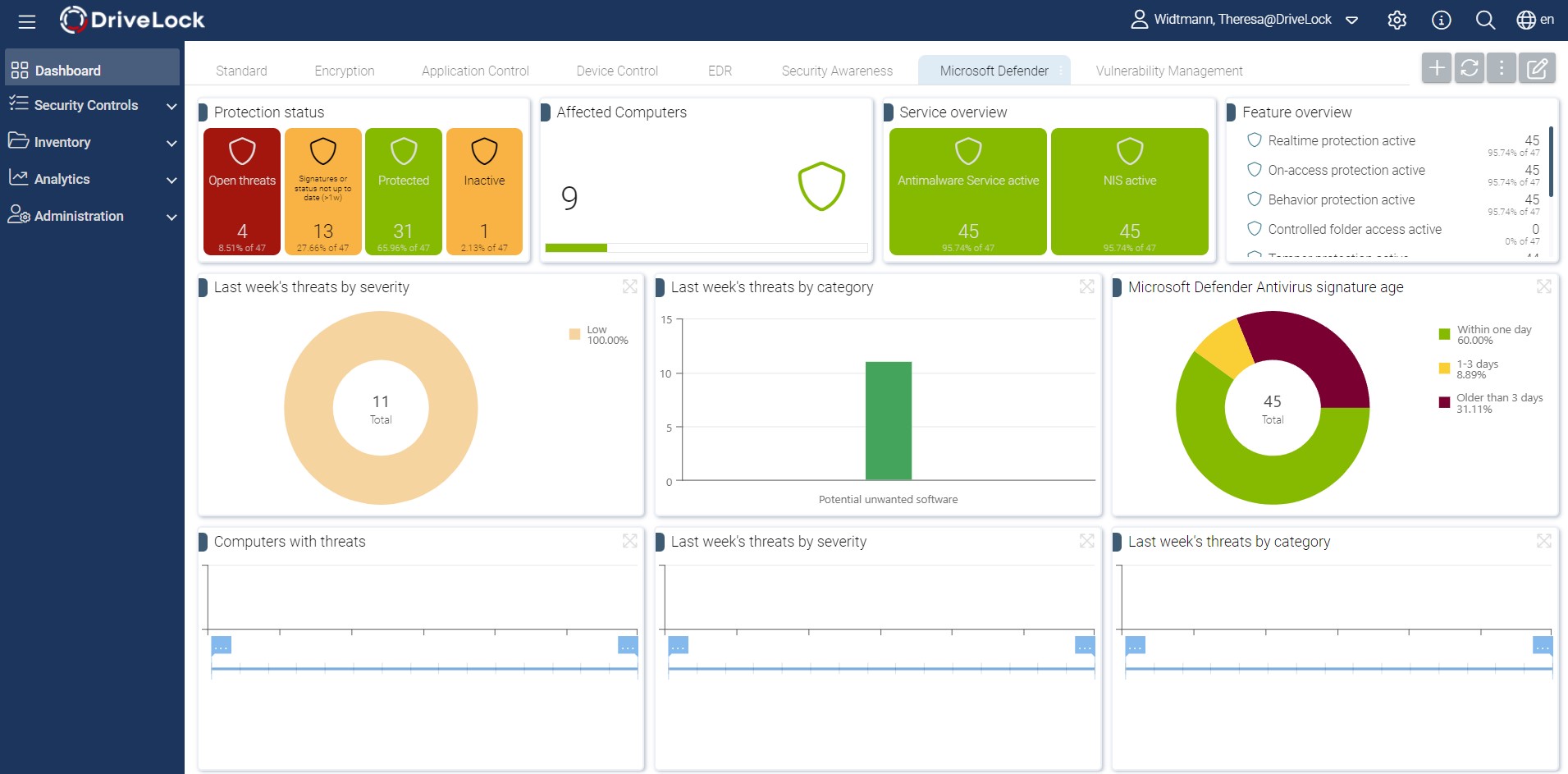Click bottom threats by category right range handle
This screenshot has height=774, width=1568.
tap(1543, 645)
